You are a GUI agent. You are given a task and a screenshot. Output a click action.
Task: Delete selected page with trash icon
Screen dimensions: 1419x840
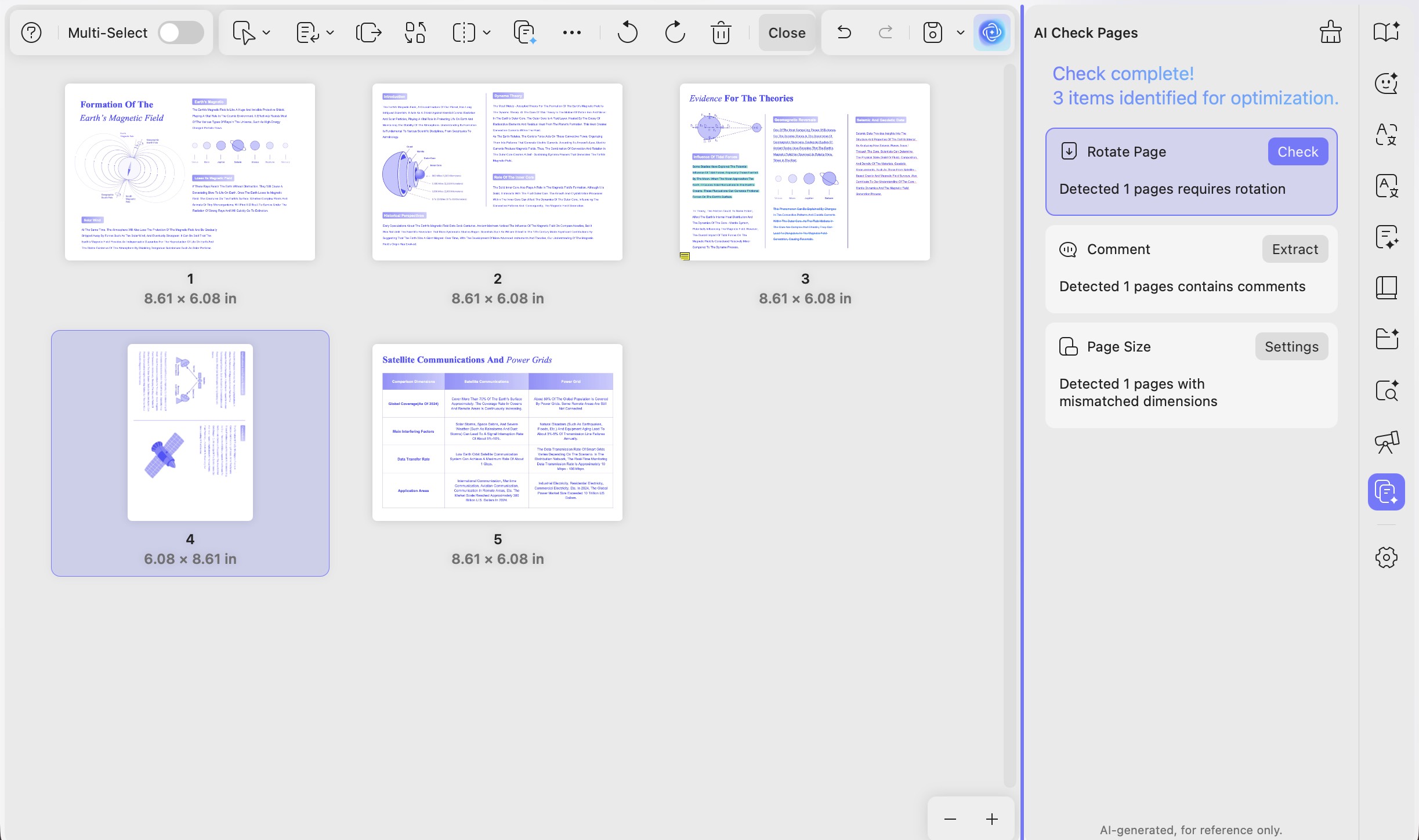721,33
